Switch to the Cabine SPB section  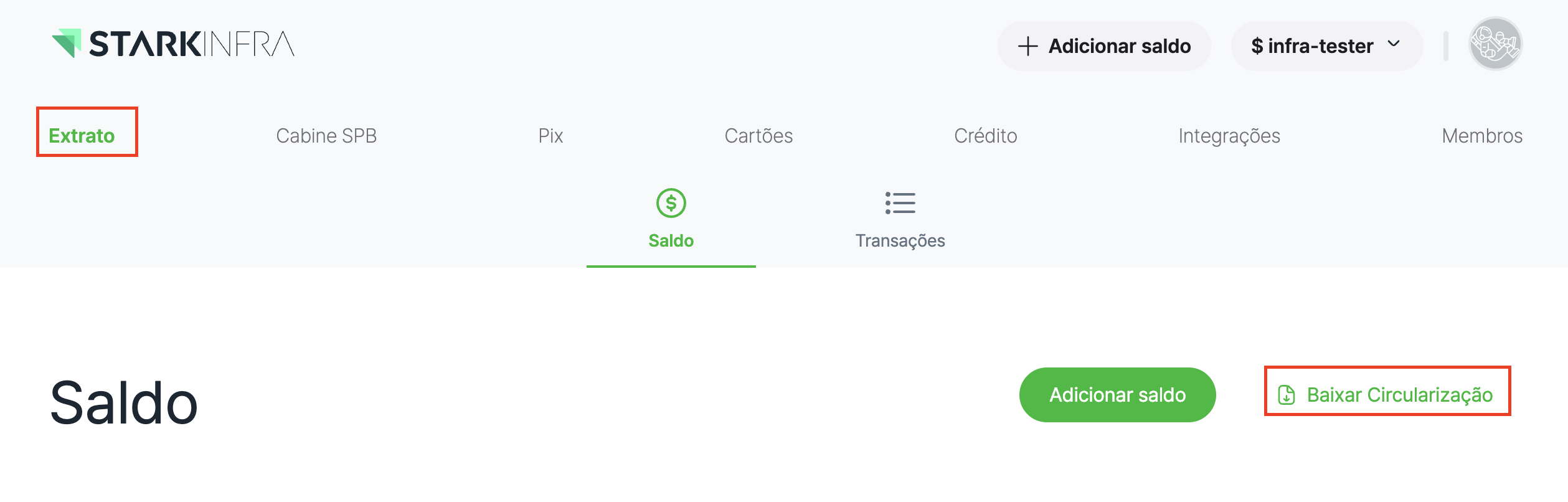click(x=326, y=136)
